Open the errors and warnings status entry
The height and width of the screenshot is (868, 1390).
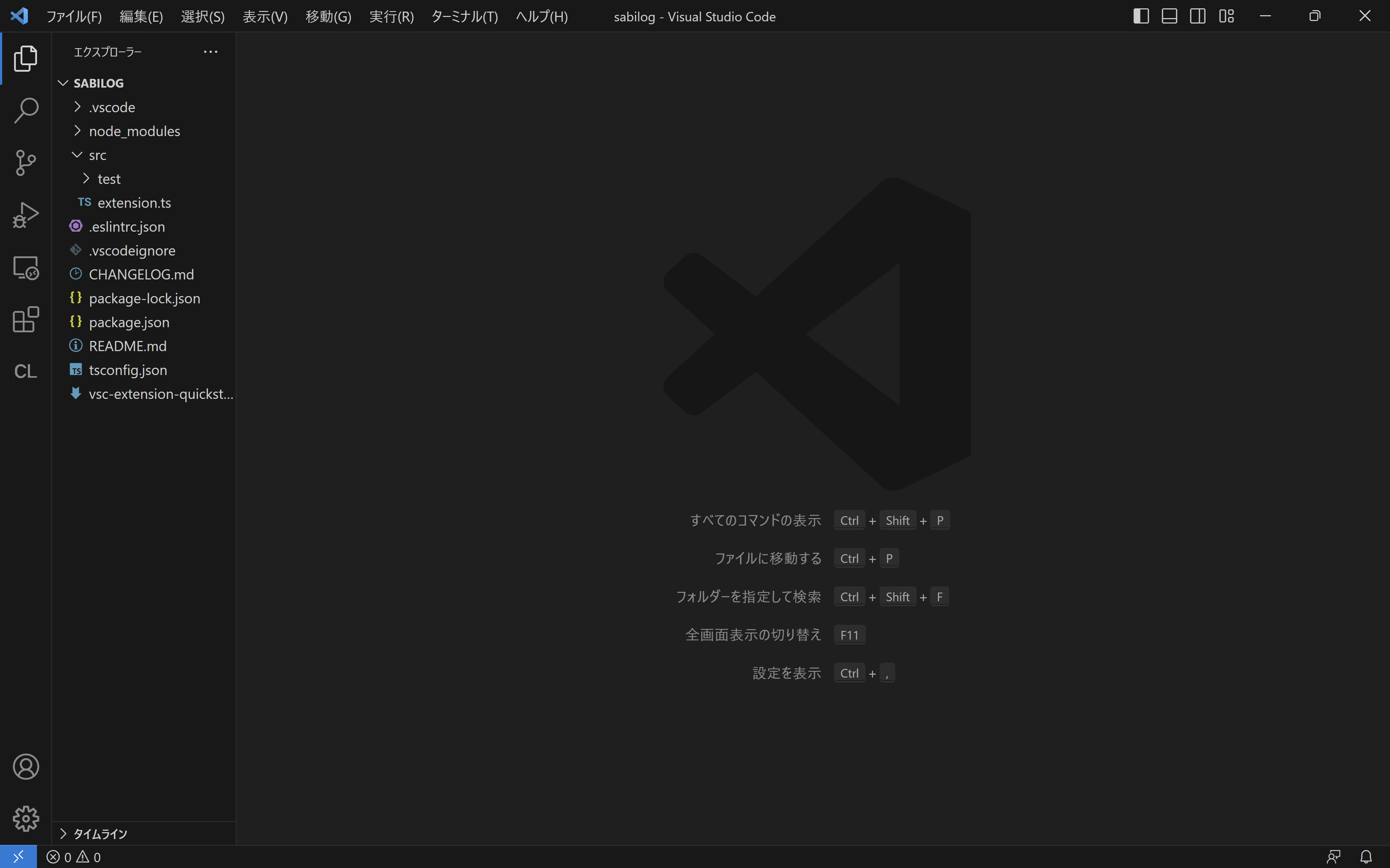73,857
